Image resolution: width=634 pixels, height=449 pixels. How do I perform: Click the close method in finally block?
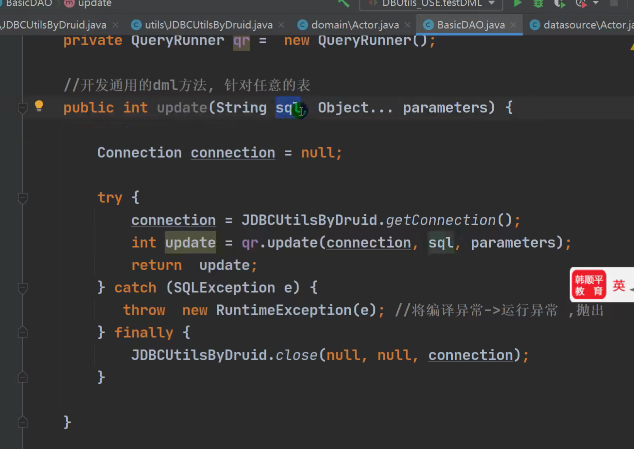point(296,355)
